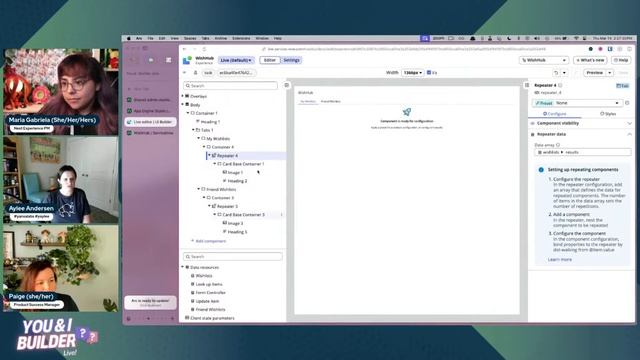This screenshot has width=640, height=360.
Task: Collapse the Body tree node
Action: [183, 104]
